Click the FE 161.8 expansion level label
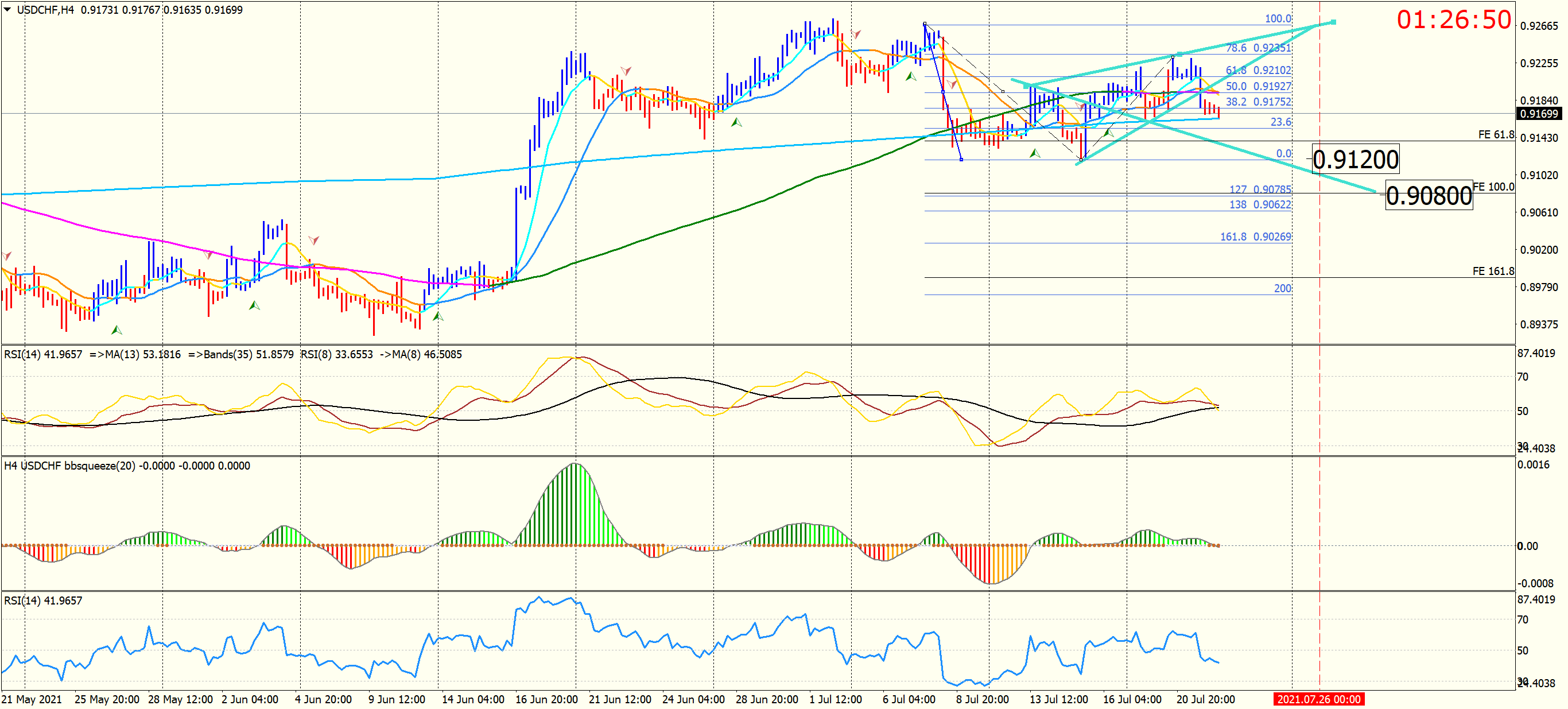The height and width of the screenshot is (709, 1568). click(1493, 271)
